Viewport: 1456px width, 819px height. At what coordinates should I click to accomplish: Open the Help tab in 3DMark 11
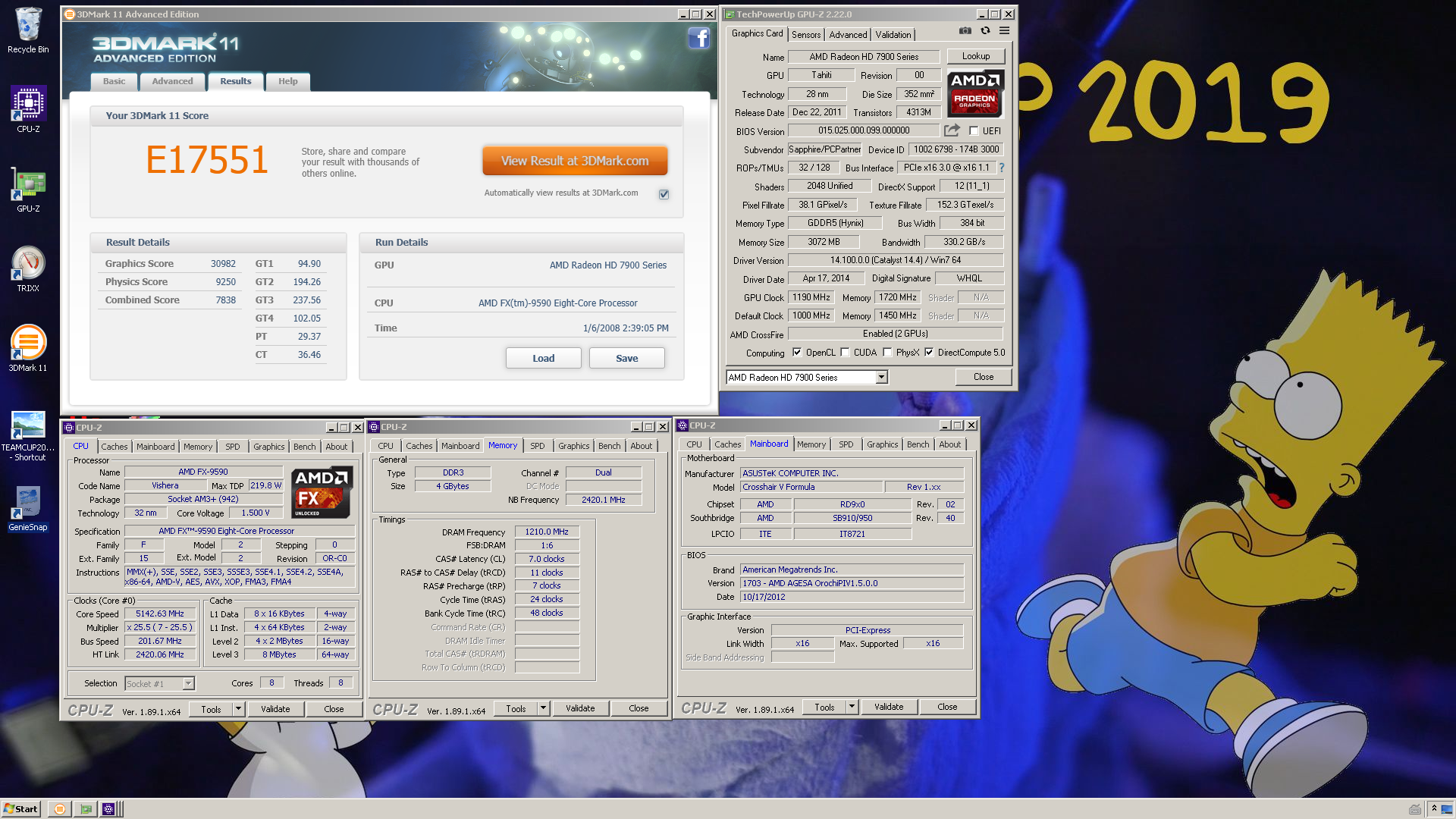(x=287, y=81)
